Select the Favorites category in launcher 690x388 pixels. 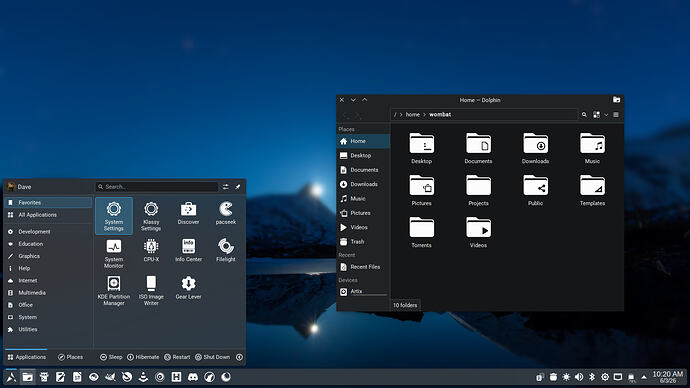point(48,203)
